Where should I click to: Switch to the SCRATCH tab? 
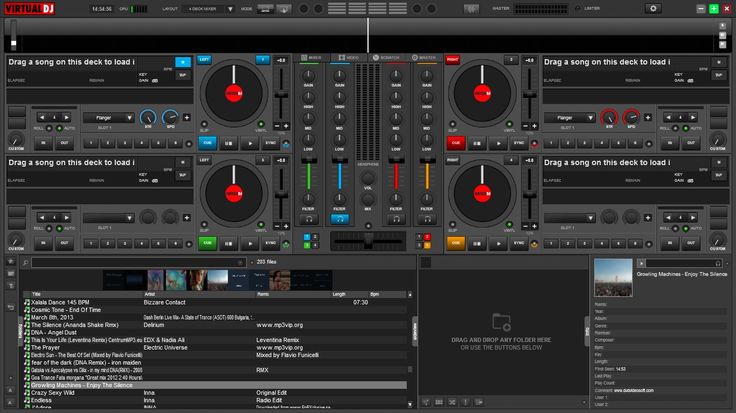tap(387, 58)
